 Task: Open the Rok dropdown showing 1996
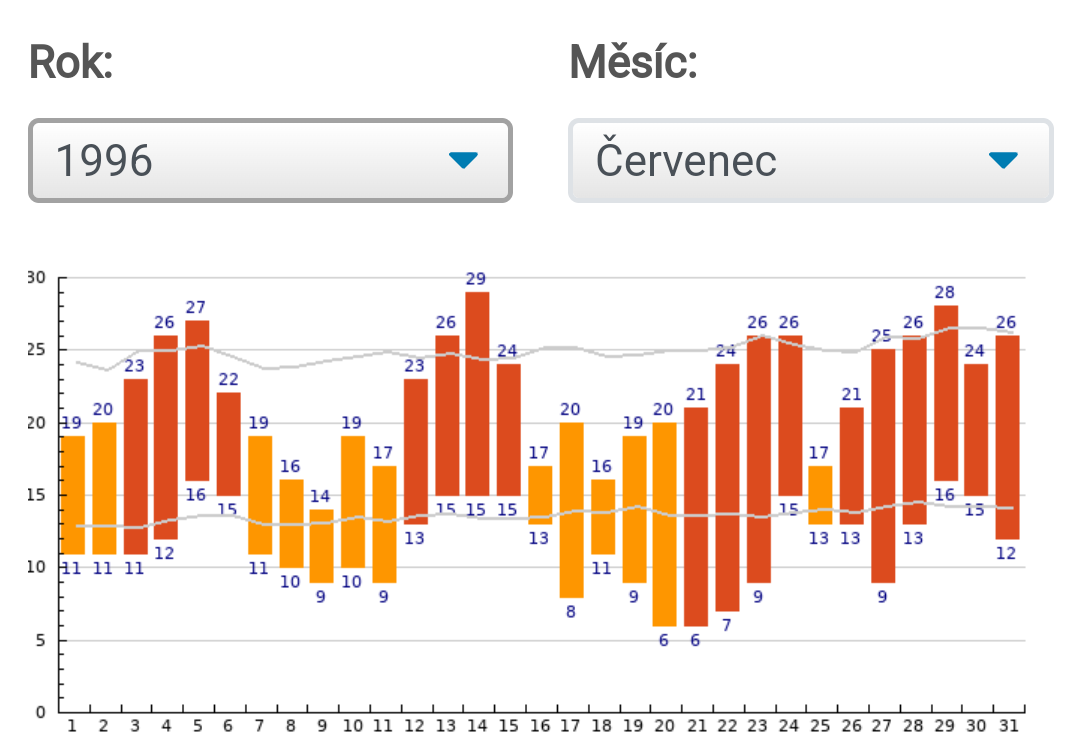tap(270, 161)
